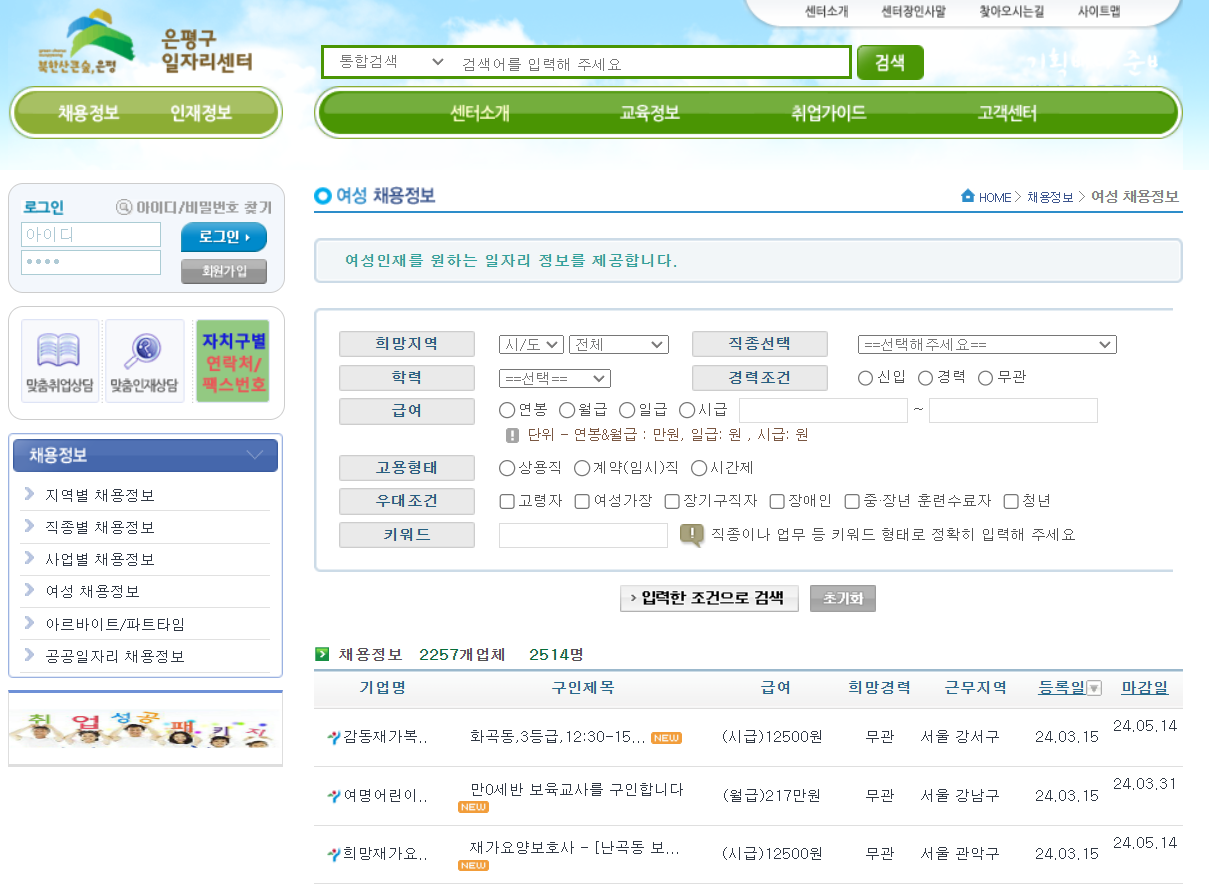Screen dimensions: 1209x888
Task: Open 지역별 채용정보 sidebar link
Action: click(100, 495)
